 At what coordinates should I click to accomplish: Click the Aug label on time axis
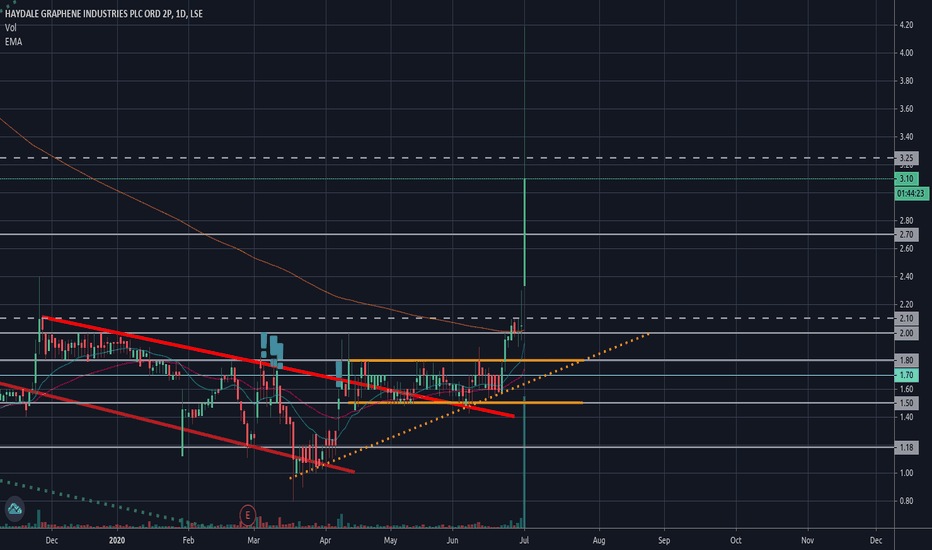[599, 540]
